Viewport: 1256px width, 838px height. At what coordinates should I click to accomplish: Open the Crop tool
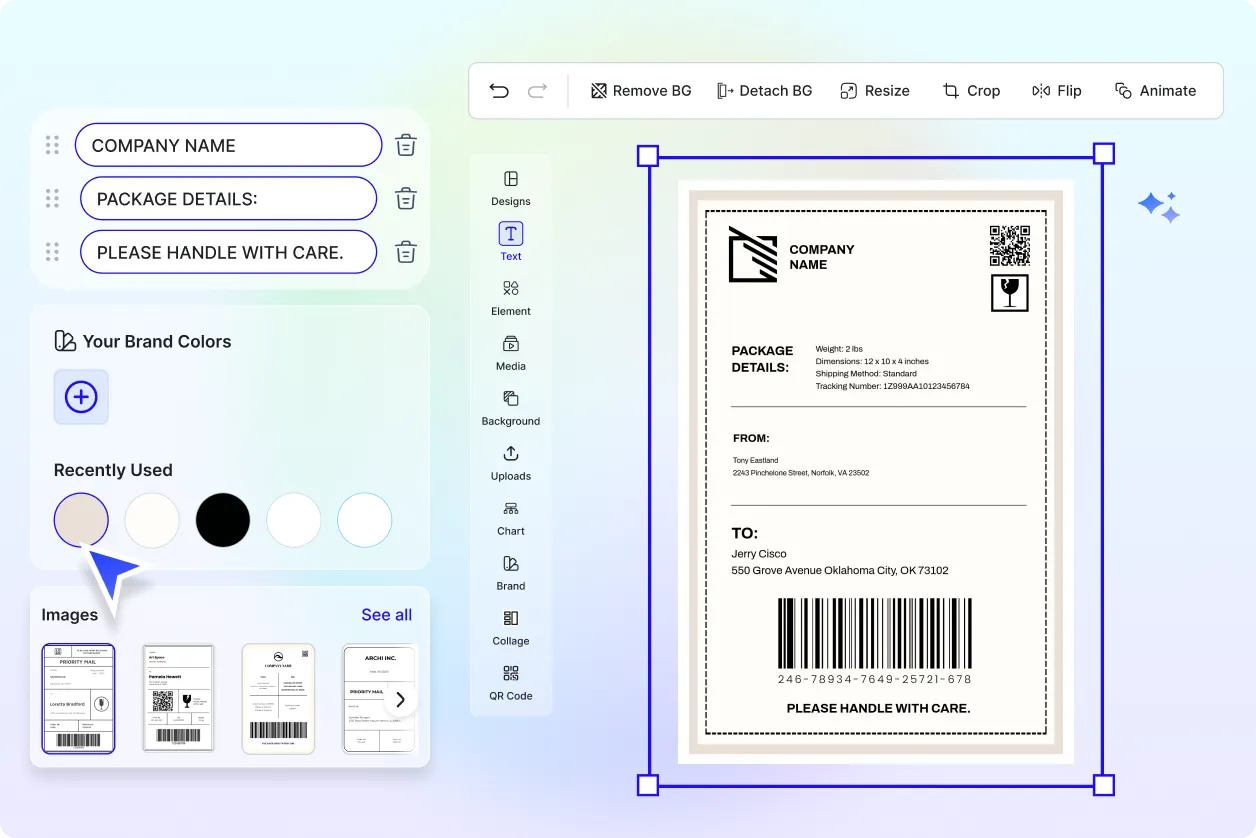971,90
